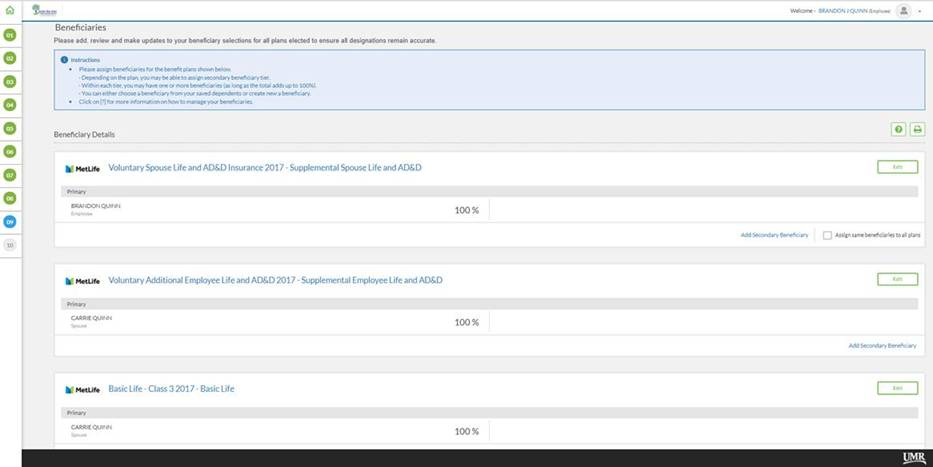The height and width of the screenshot is (467, 933).
Task: Add secondary beneficiary for Spouse Life plan
Action: 774,235
